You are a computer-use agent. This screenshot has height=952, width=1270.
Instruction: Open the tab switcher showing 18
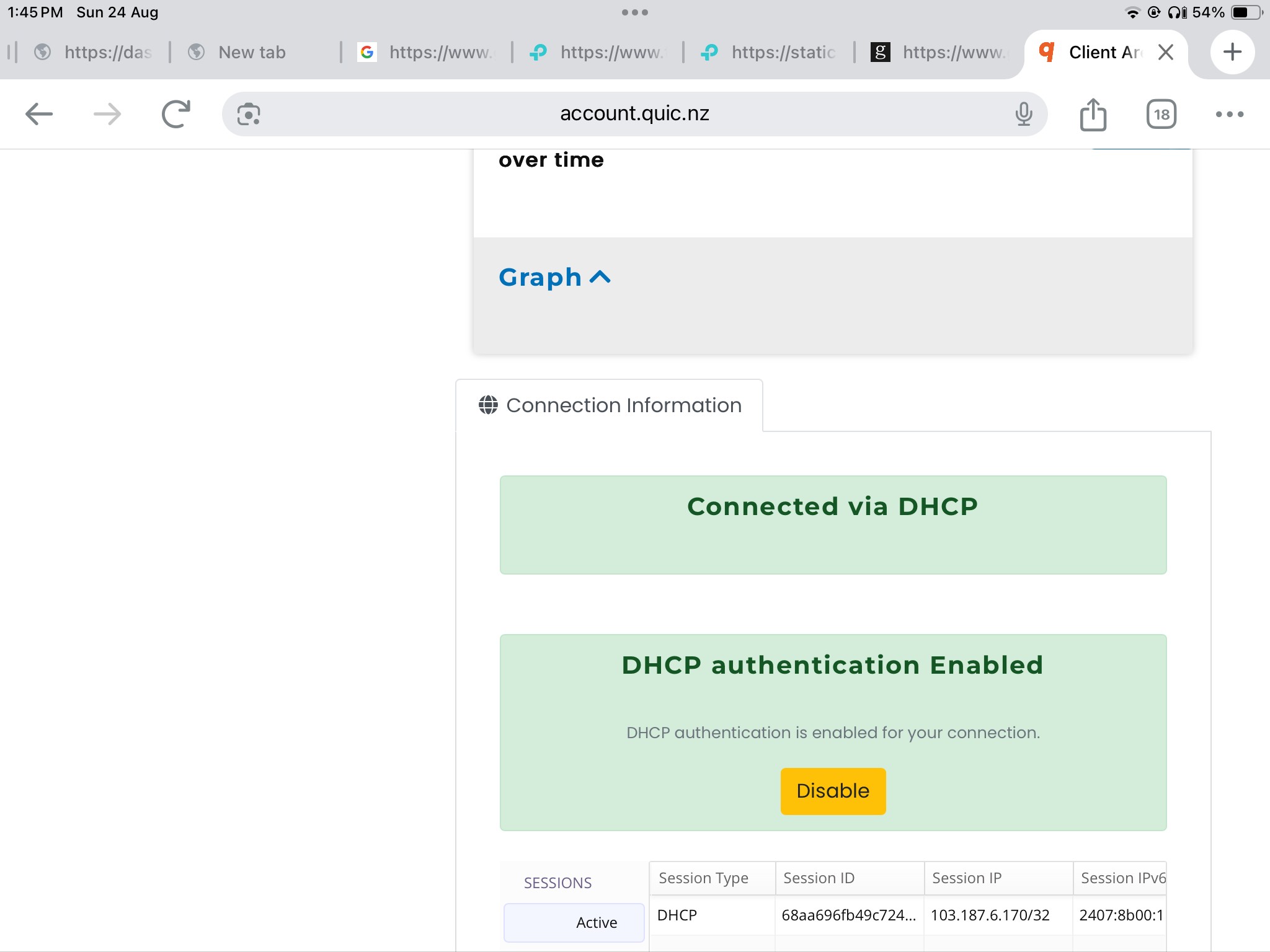[1161, 114]
